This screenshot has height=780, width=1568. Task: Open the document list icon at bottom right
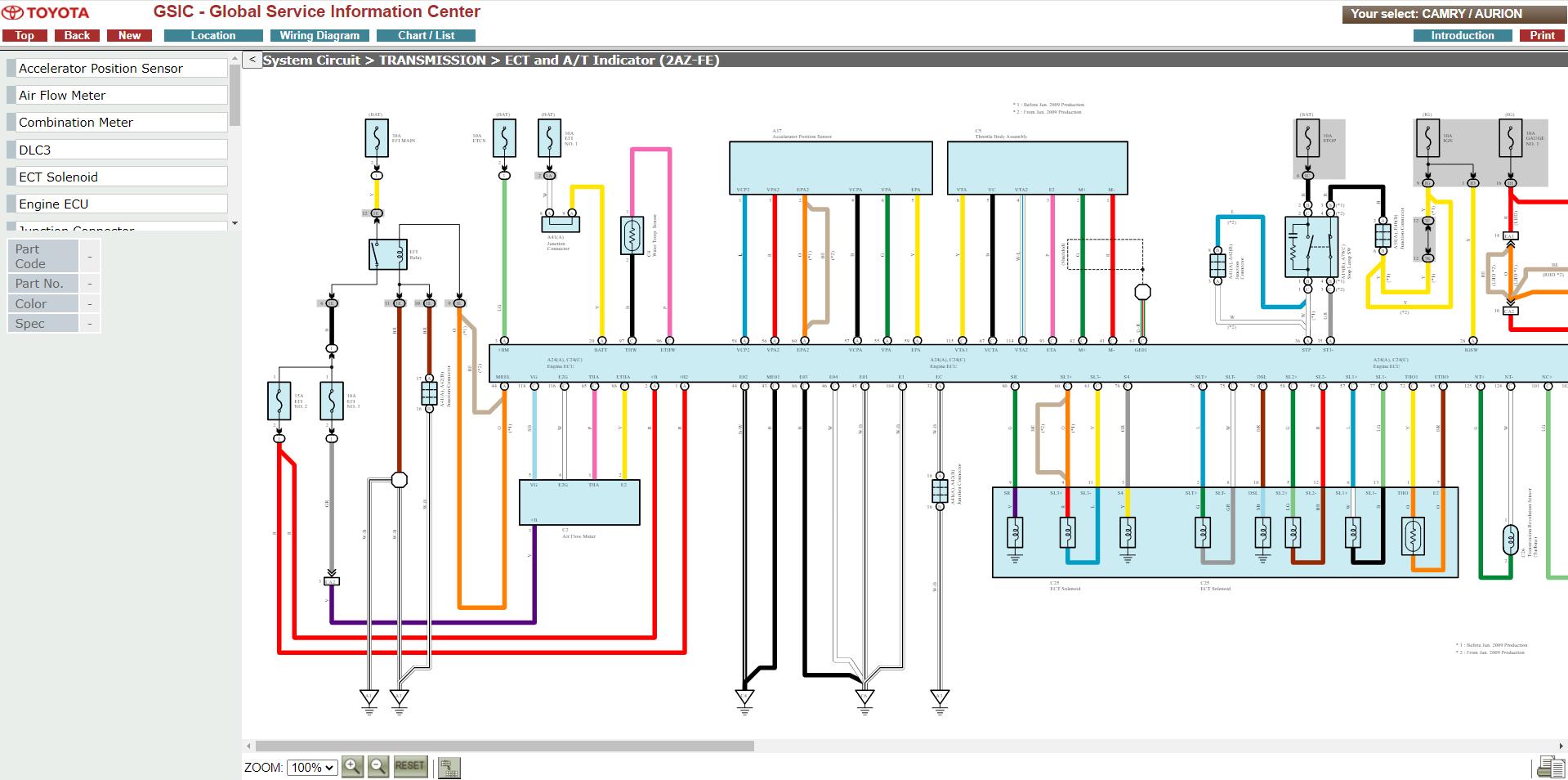(x=1550, y=768)
